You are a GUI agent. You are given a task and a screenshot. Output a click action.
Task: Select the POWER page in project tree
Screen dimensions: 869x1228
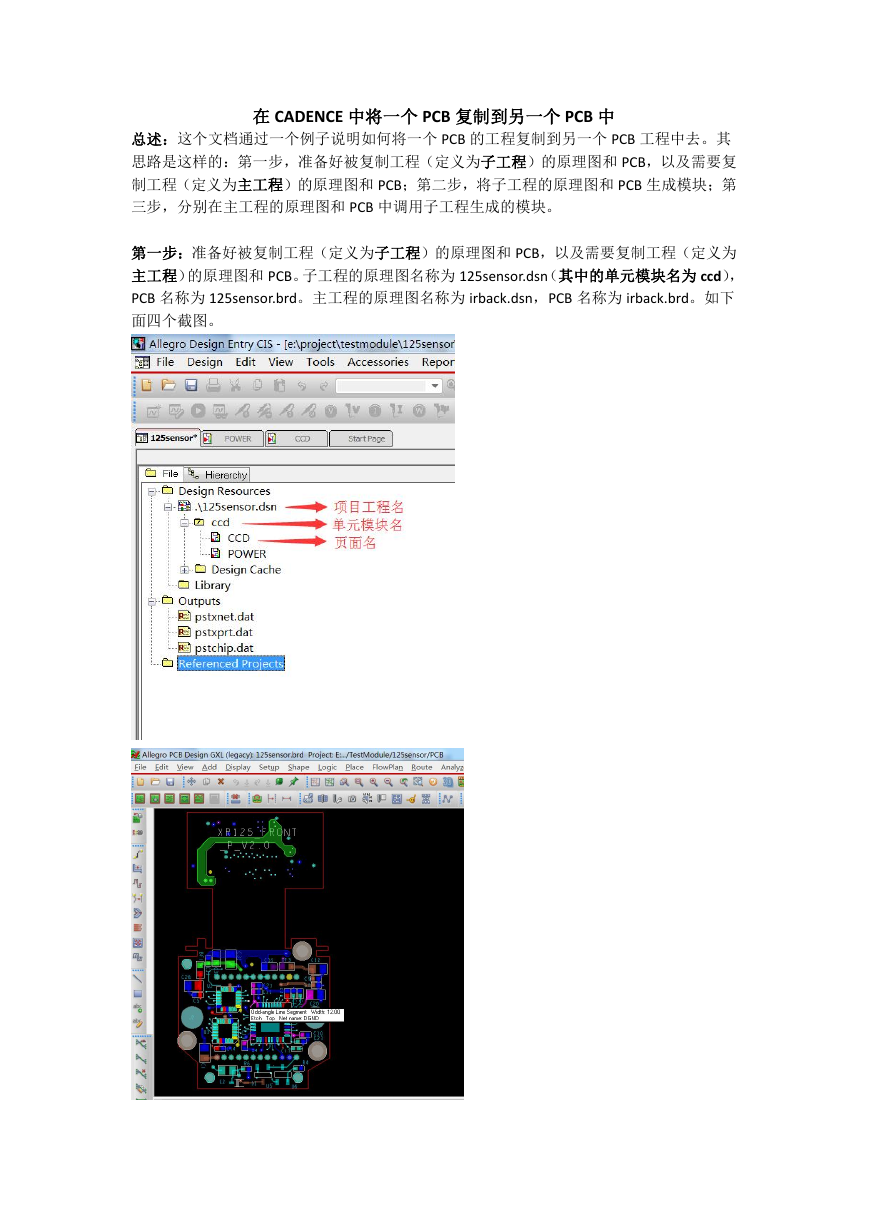pos(247,554)
